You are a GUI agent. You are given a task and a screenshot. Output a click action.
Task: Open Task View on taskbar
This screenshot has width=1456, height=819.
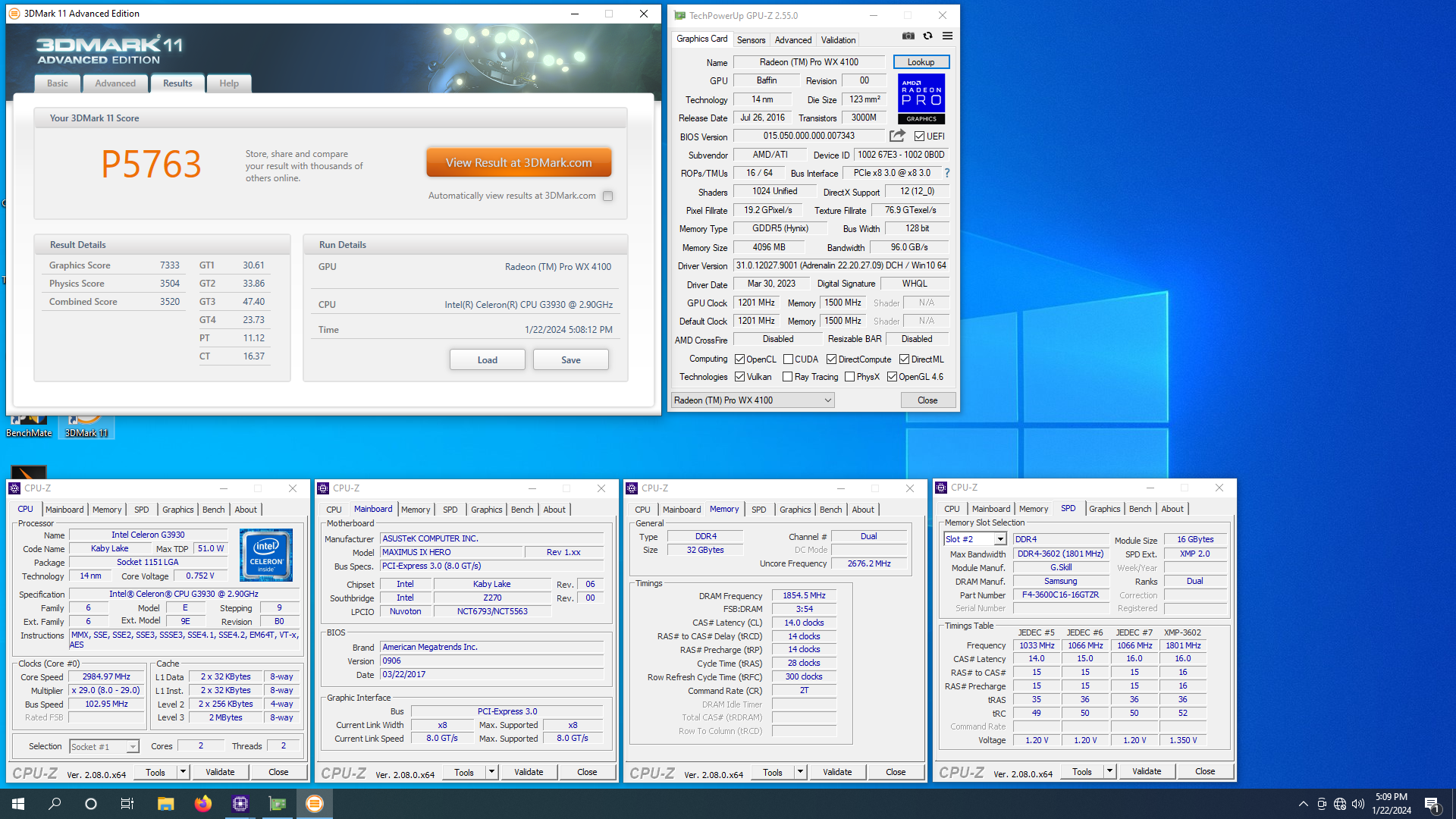pyautogui.click(x=127, y=804)
